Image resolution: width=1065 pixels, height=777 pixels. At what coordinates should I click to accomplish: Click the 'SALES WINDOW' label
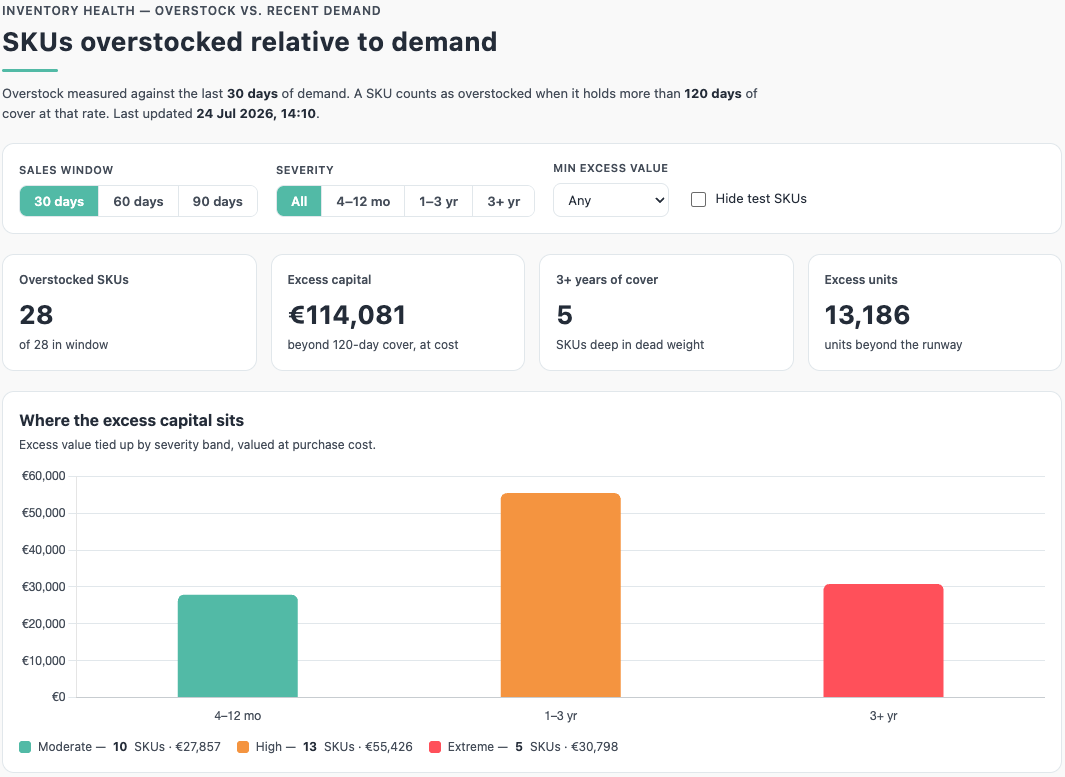(66, 170)
